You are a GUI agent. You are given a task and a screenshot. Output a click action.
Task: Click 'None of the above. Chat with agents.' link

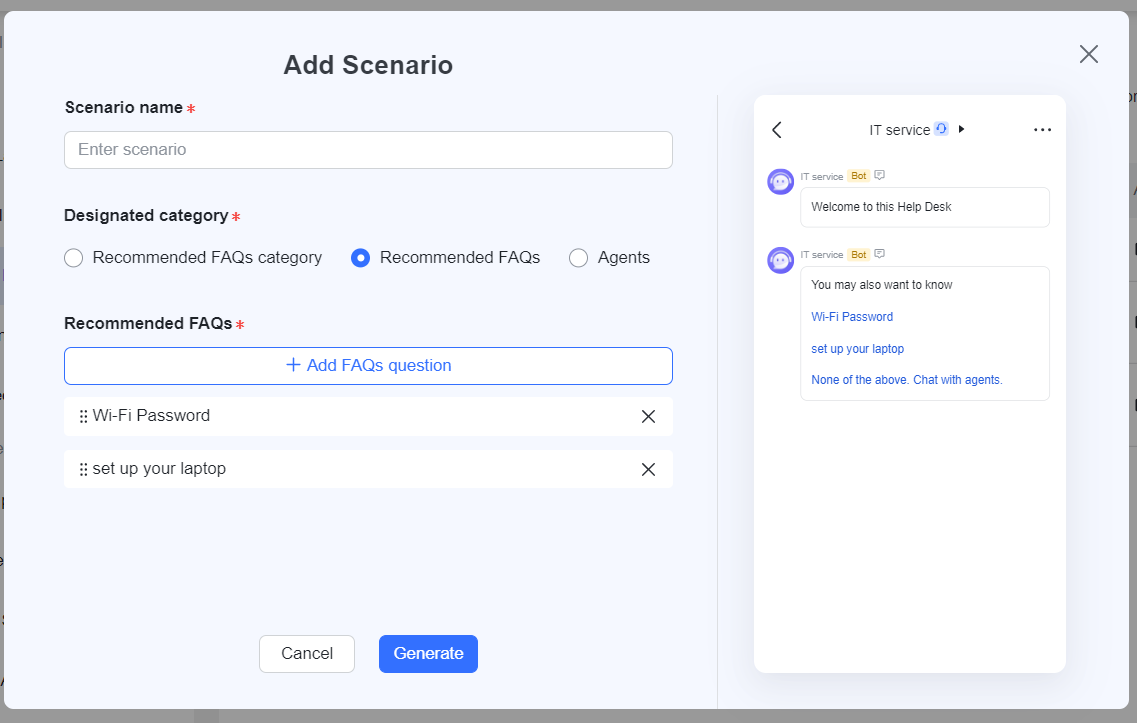(906, 380)
